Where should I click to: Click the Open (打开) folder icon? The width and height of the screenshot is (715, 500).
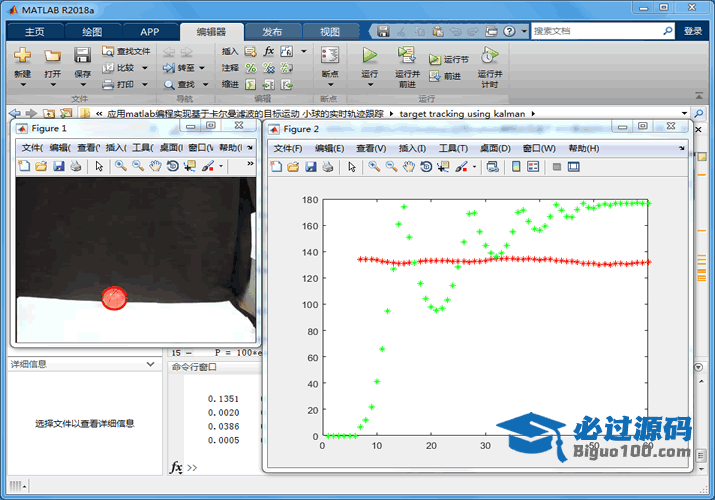pos(52,56)
